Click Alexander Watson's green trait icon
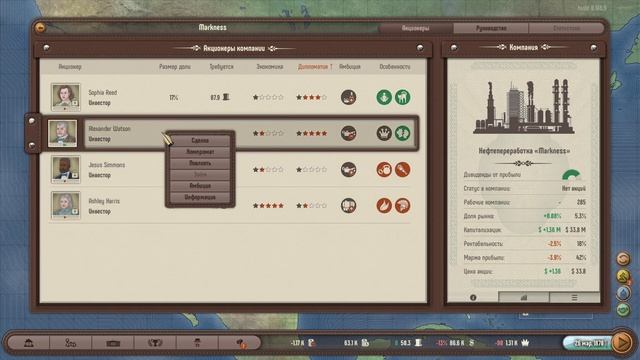 coord(402,133)
